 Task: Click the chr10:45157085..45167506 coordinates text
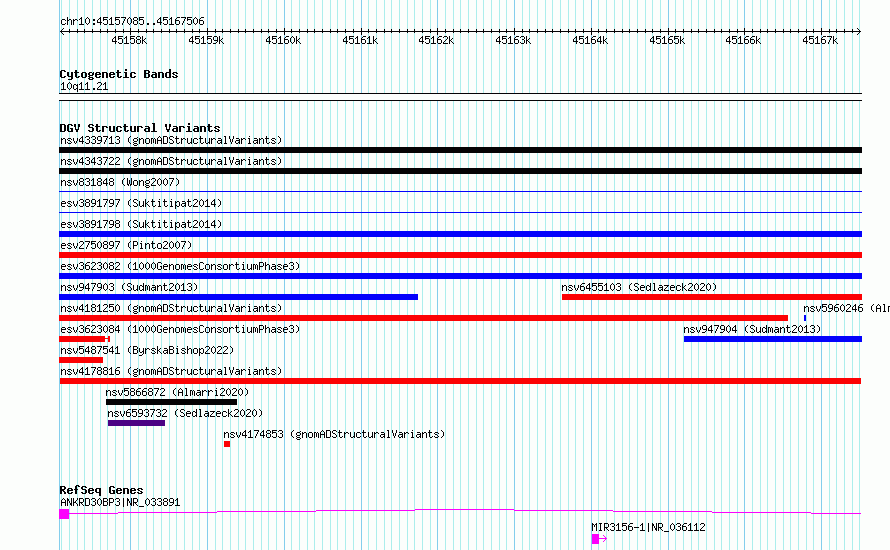[132, 21]
